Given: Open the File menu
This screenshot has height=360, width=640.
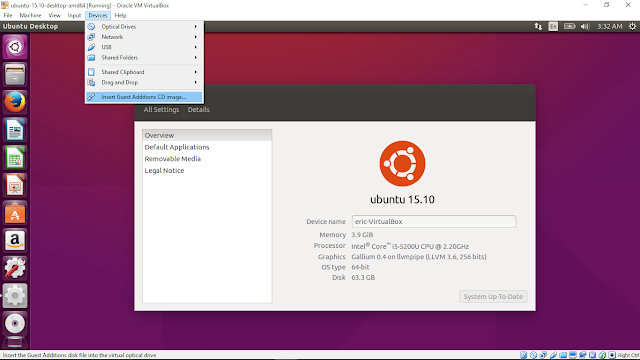Looking at the screenshot, I should pos(8,16).
